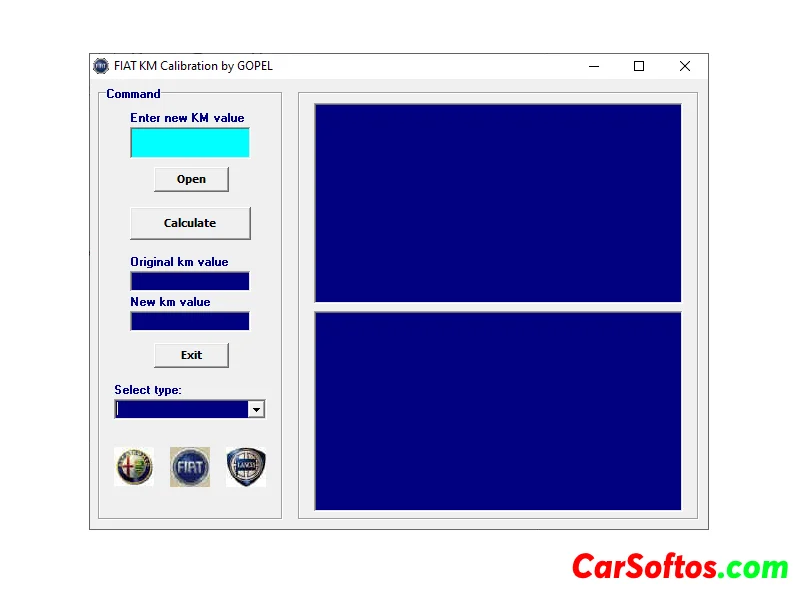Image resolution: width=800 pixels, height=600 pixels.
Task: Focus the cyan Enter new KM value field
Action: click(x=190, y=143)
